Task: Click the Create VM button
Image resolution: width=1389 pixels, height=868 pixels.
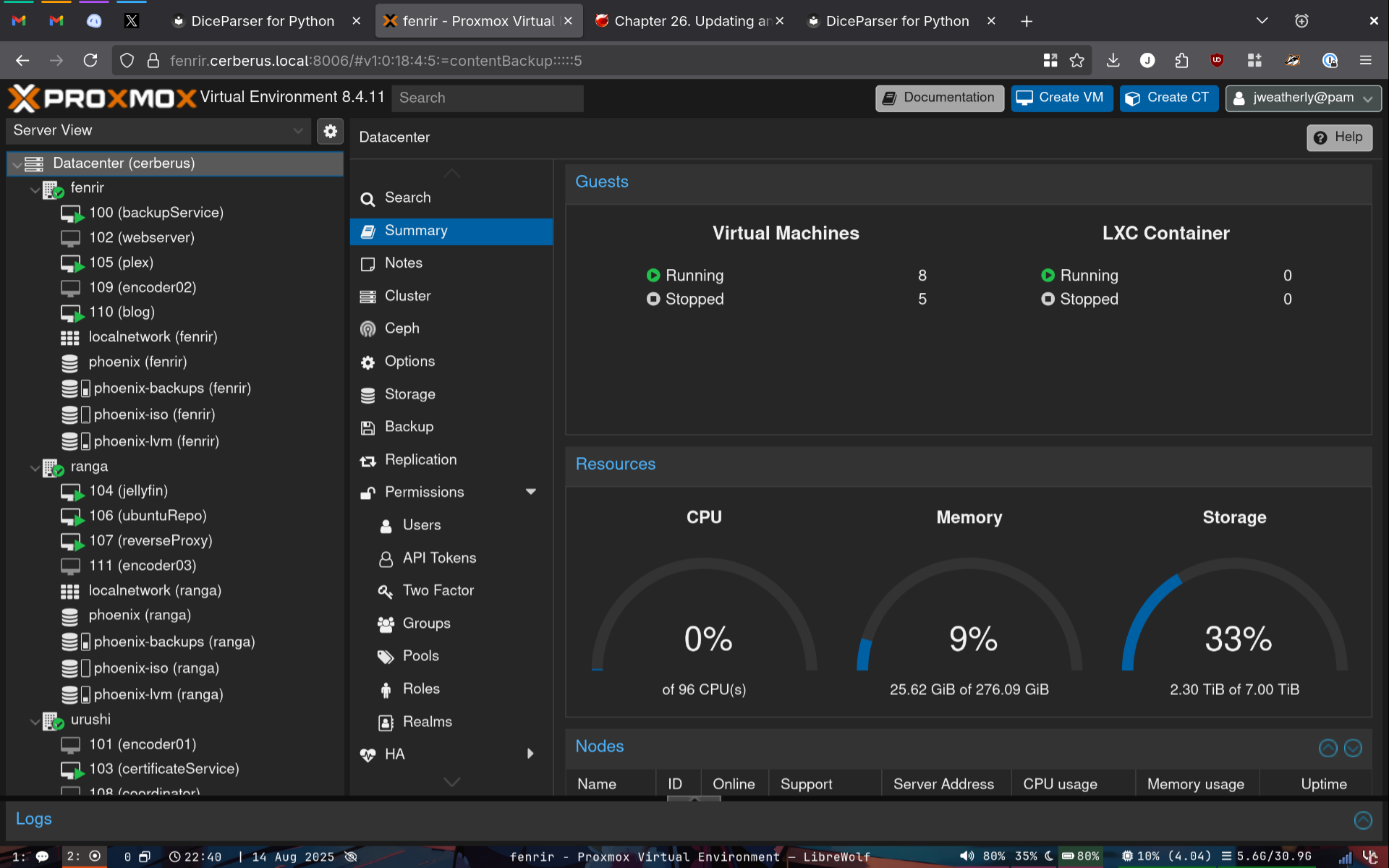Action: click(1061, 98)
